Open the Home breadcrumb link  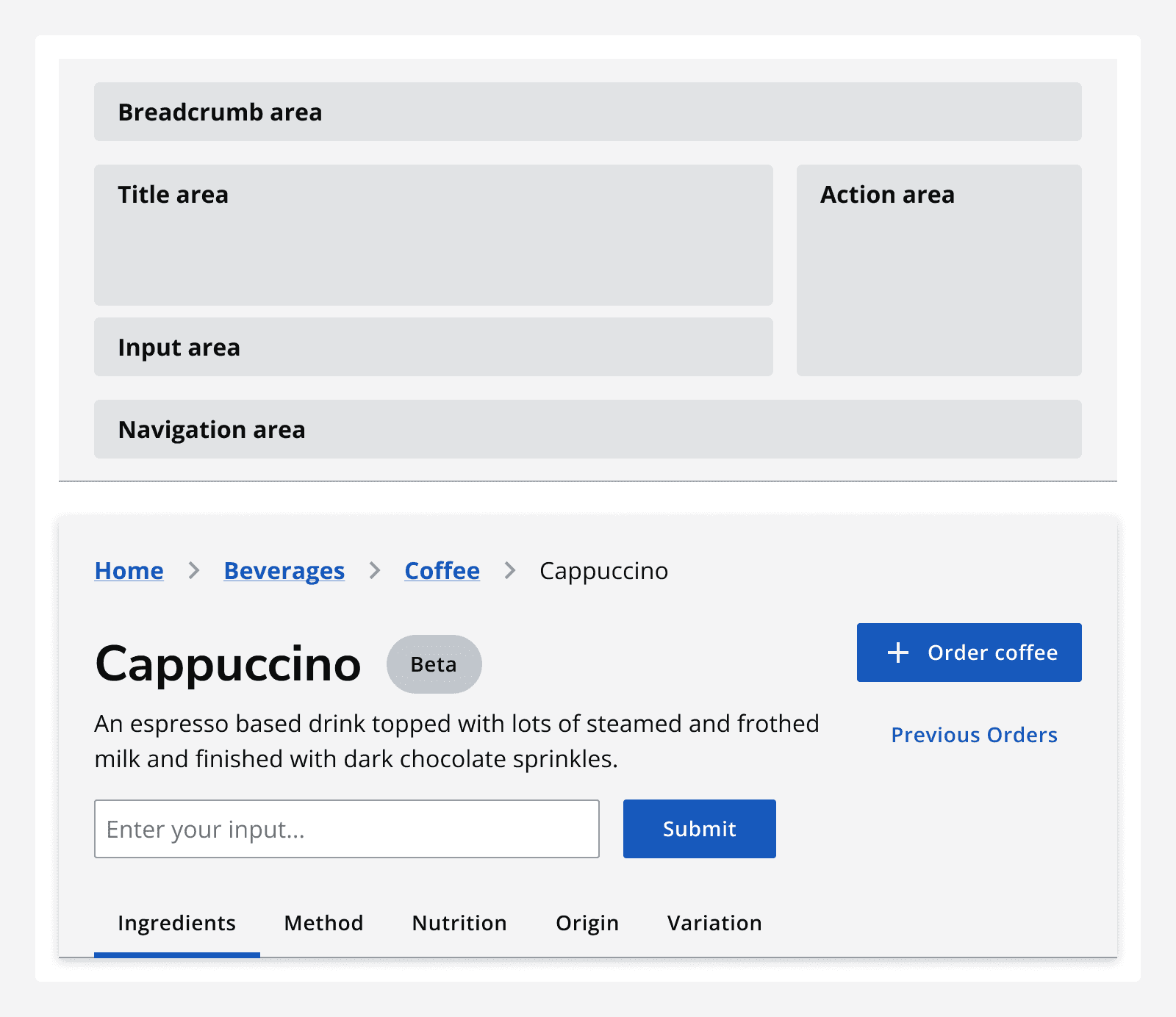tap(129, 571)
